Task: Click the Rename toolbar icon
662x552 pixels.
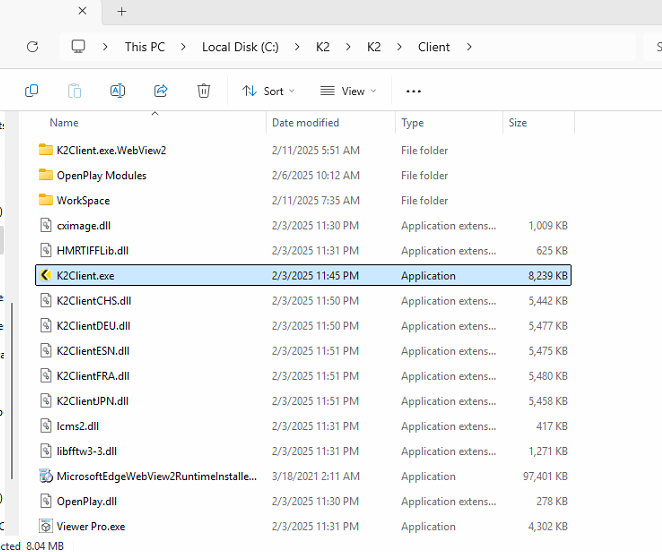Action: pos(118,91)
